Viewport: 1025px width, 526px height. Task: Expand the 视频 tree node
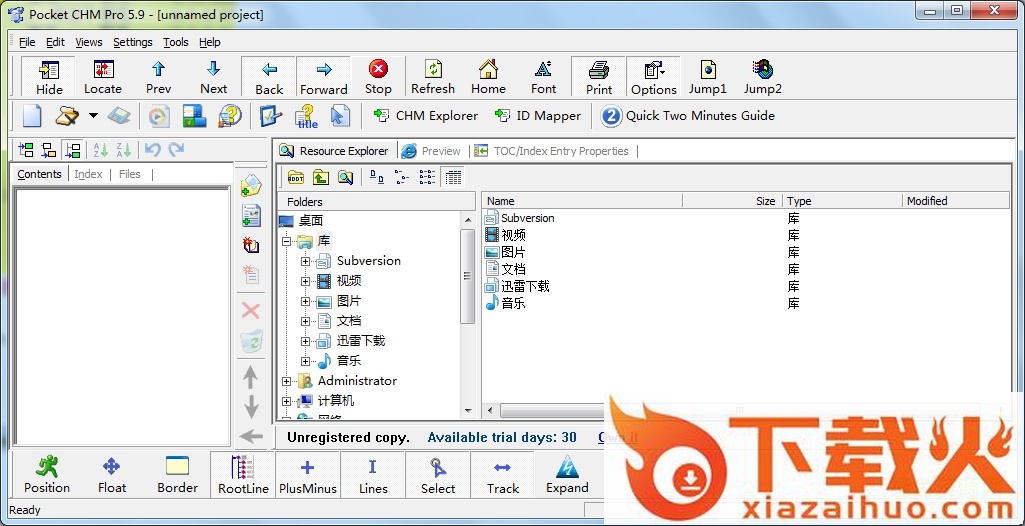[305, 281]
